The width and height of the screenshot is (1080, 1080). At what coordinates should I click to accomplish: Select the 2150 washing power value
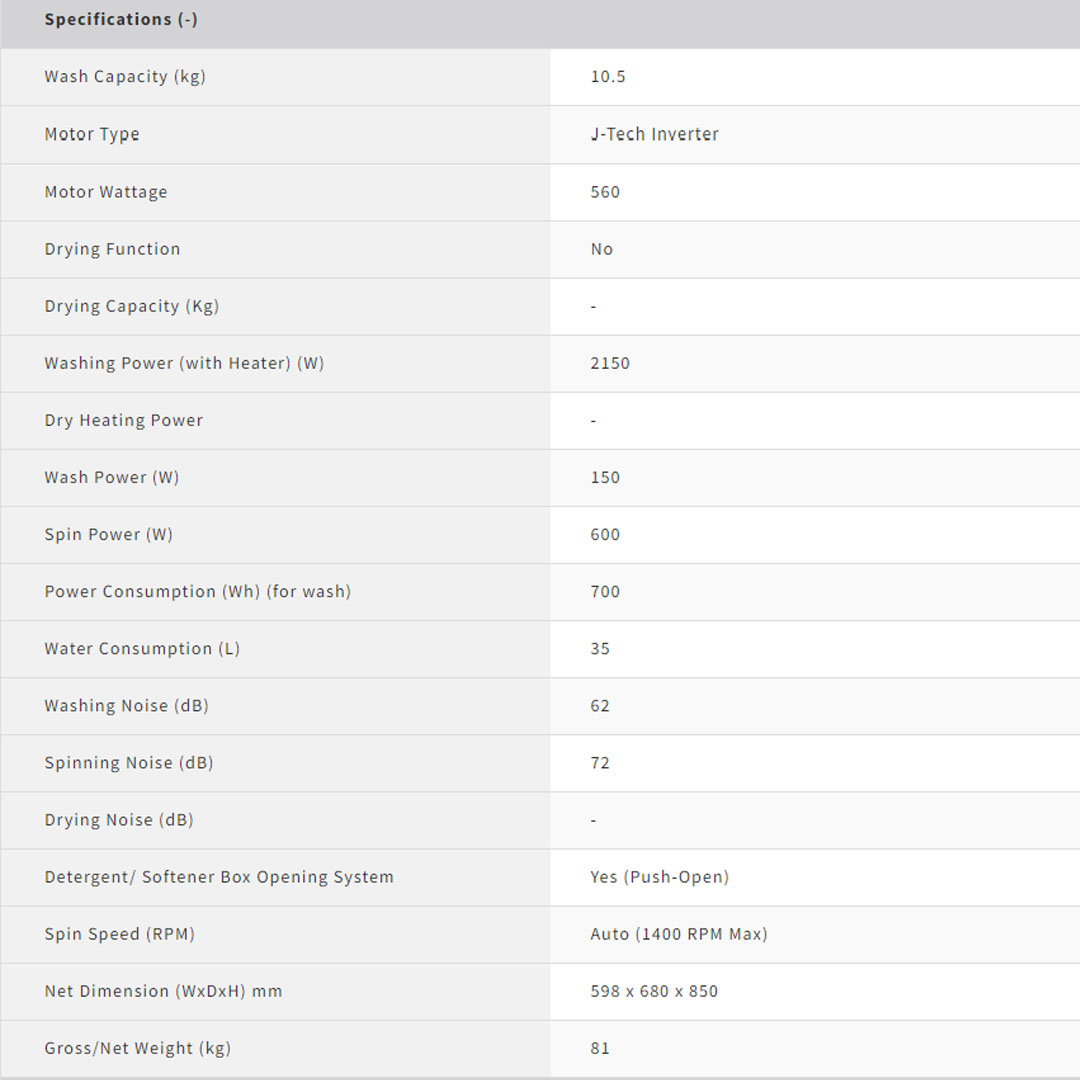click(610, 363)
